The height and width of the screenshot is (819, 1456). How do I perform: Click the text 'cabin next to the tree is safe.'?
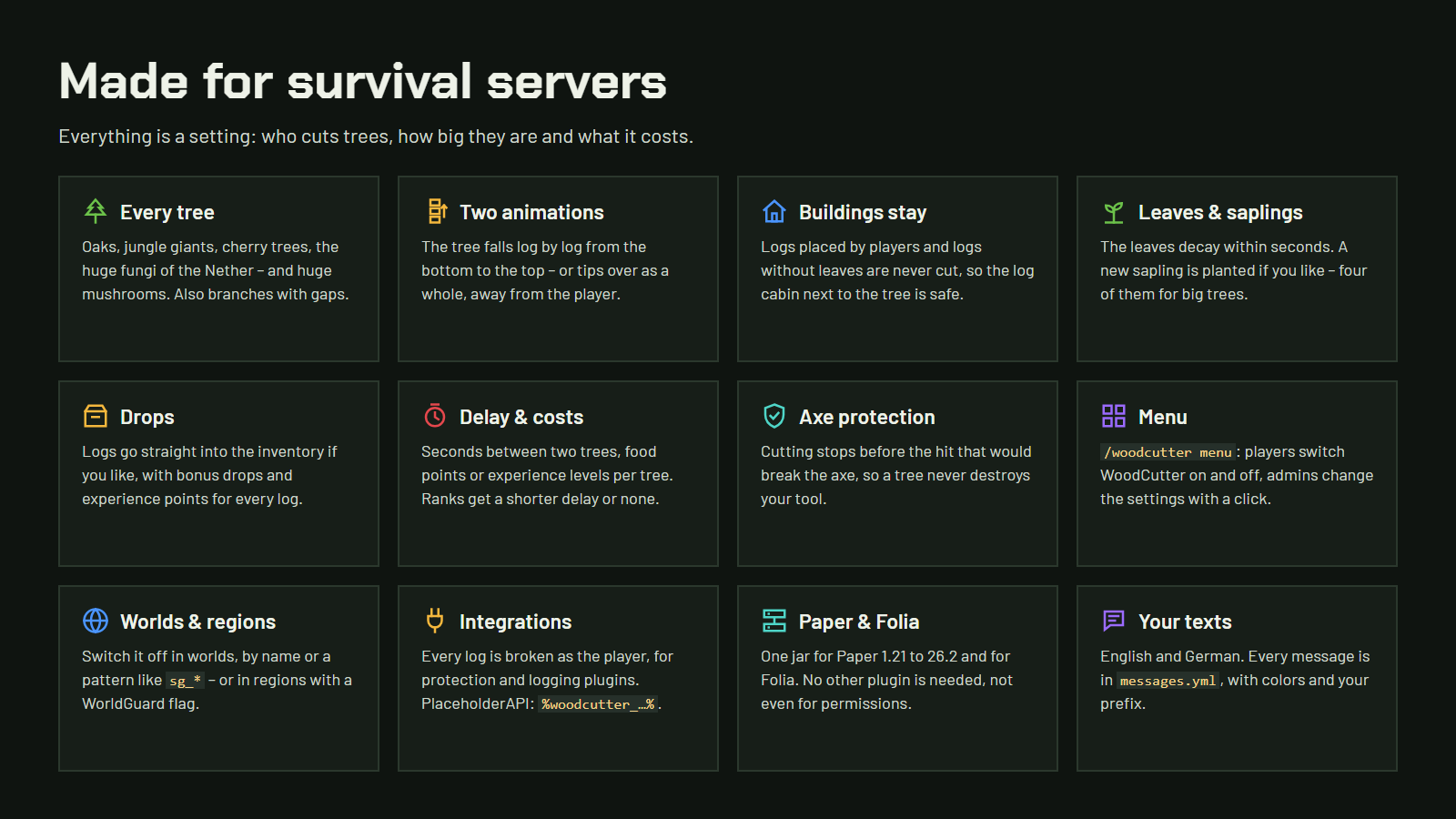click(x=862, y=294)
